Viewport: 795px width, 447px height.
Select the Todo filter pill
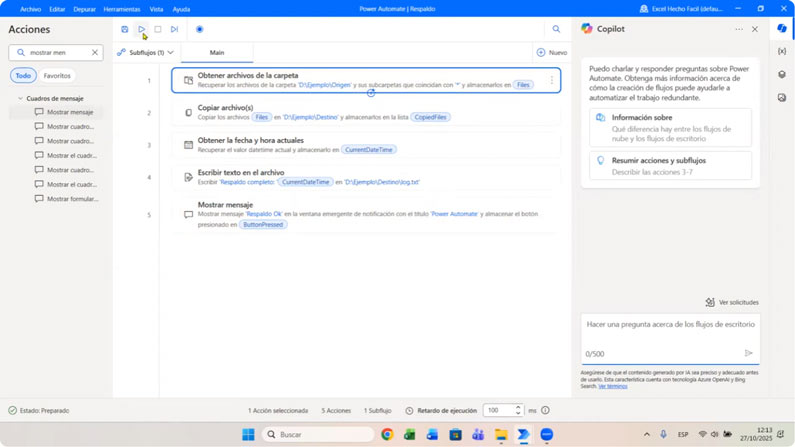(23, 76)
